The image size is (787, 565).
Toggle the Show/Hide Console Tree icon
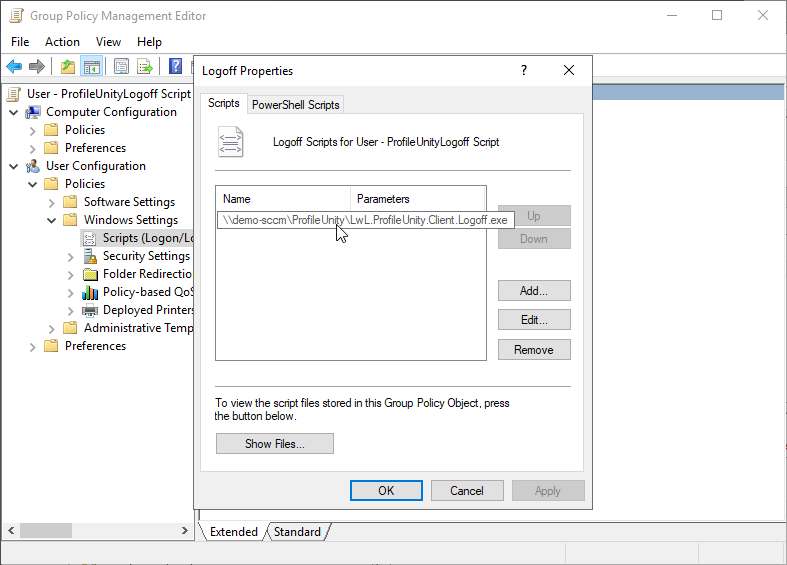(92, 66)
